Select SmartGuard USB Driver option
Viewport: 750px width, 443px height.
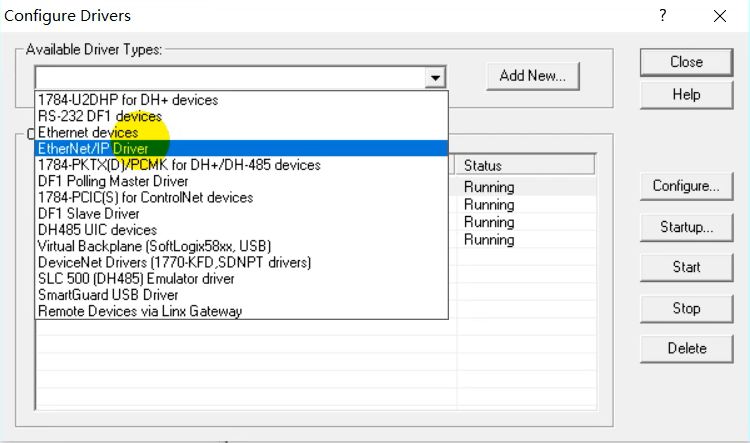click(242, 295)
